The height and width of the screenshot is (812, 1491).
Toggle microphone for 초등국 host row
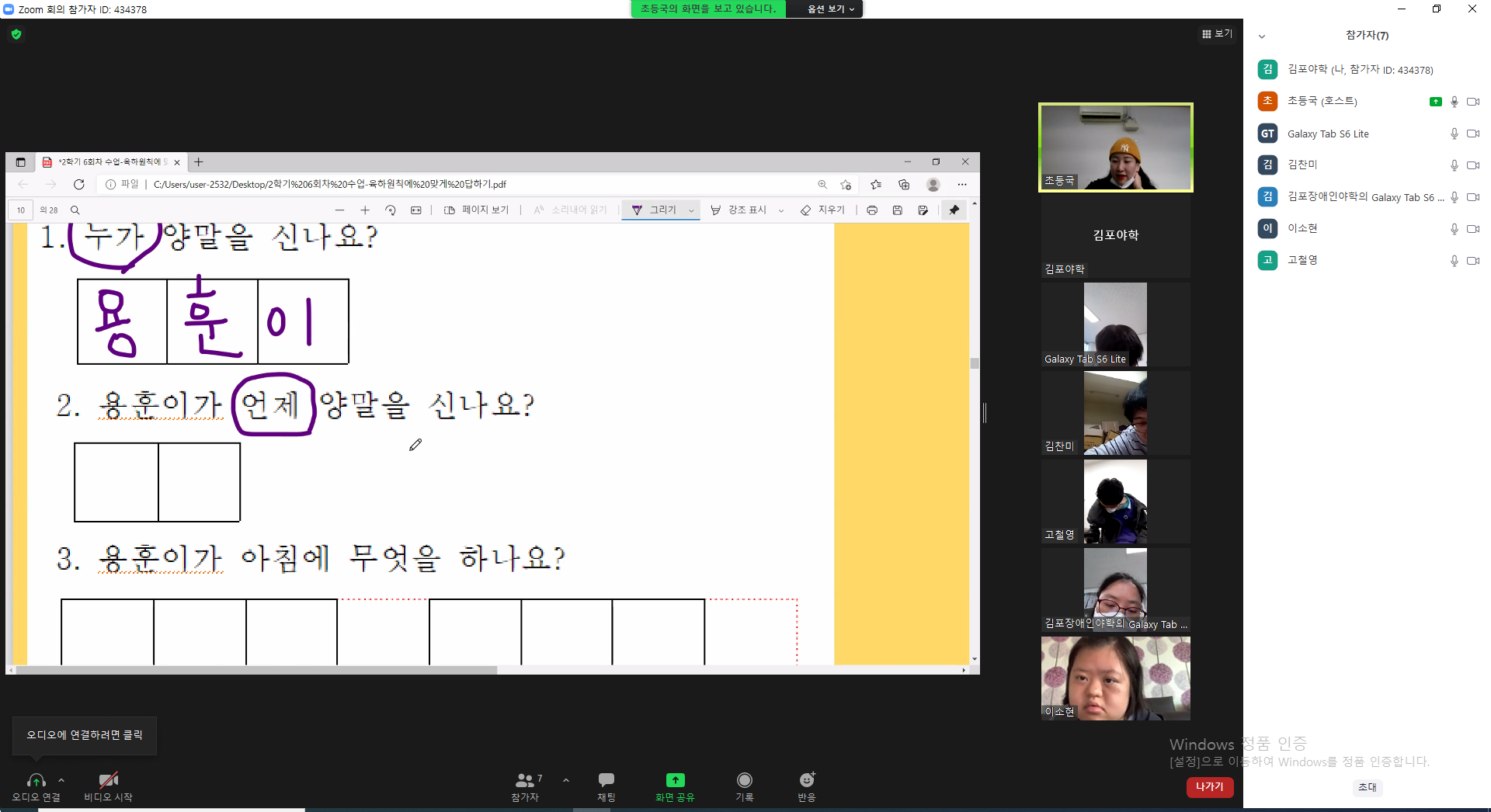(x=1455, y=102)
